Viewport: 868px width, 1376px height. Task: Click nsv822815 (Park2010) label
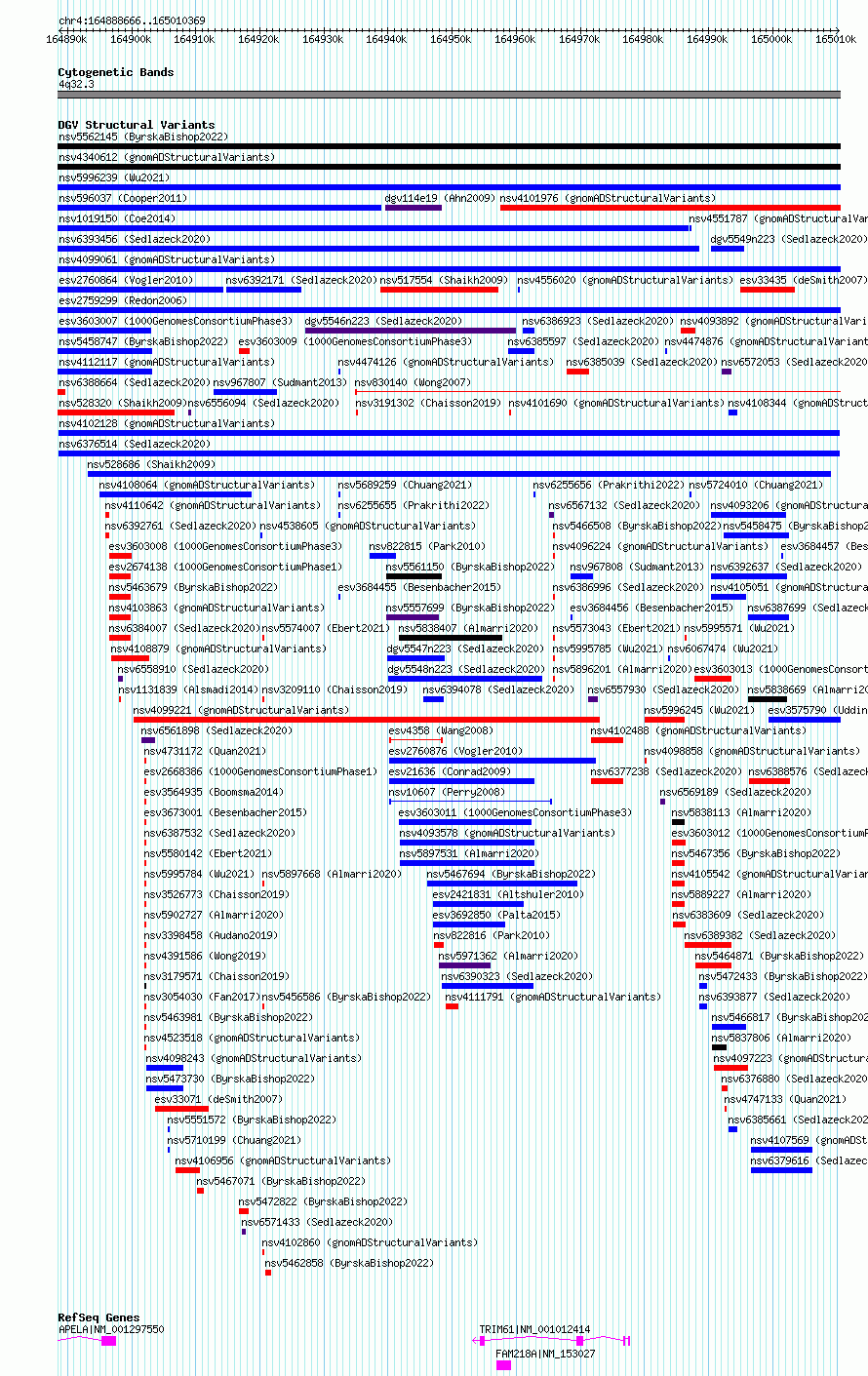tap(427, 546)
